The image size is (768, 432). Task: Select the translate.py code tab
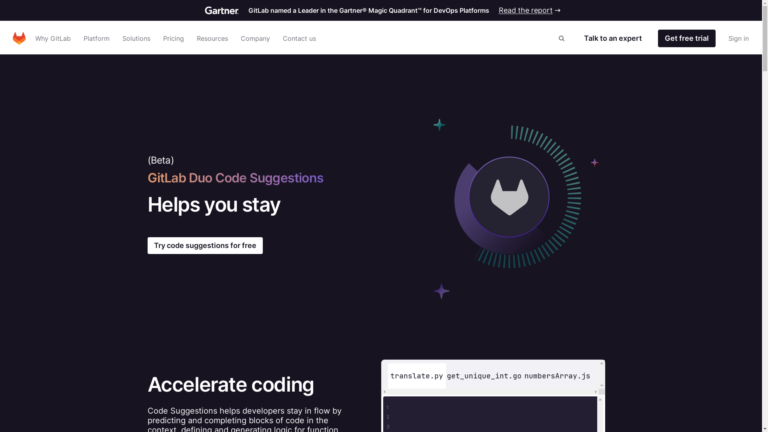pos(417,376)
